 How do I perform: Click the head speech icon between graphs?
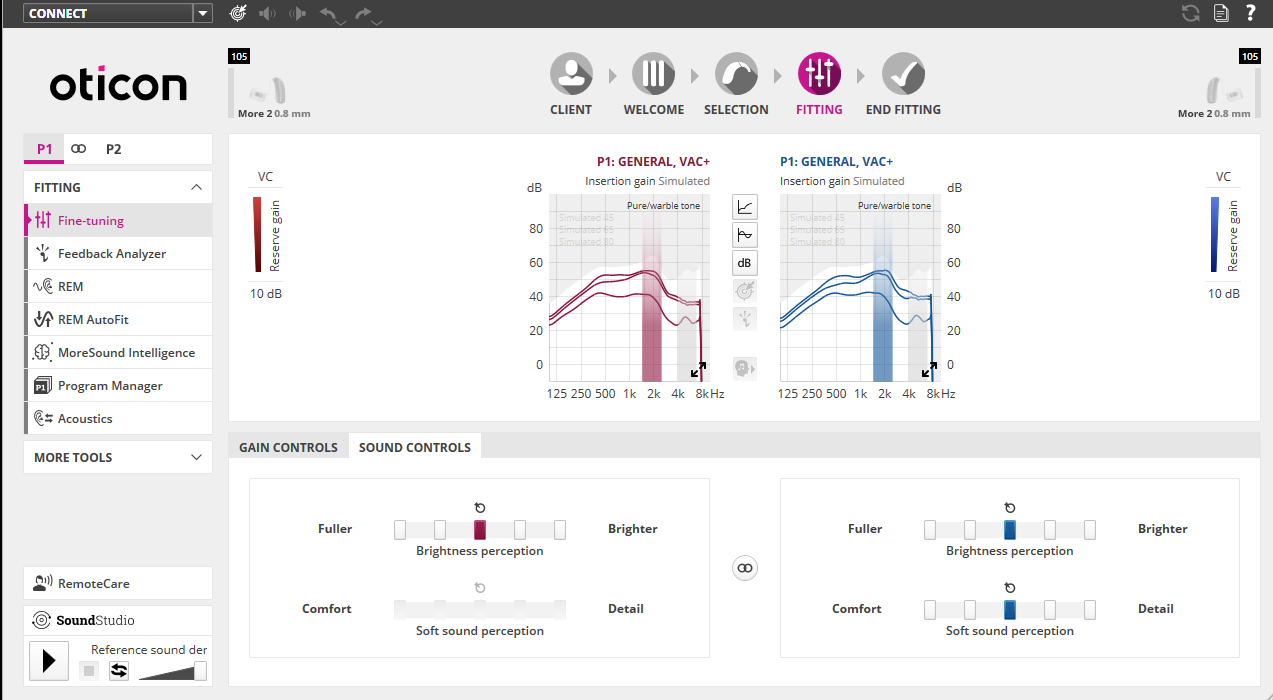point(745,368)
